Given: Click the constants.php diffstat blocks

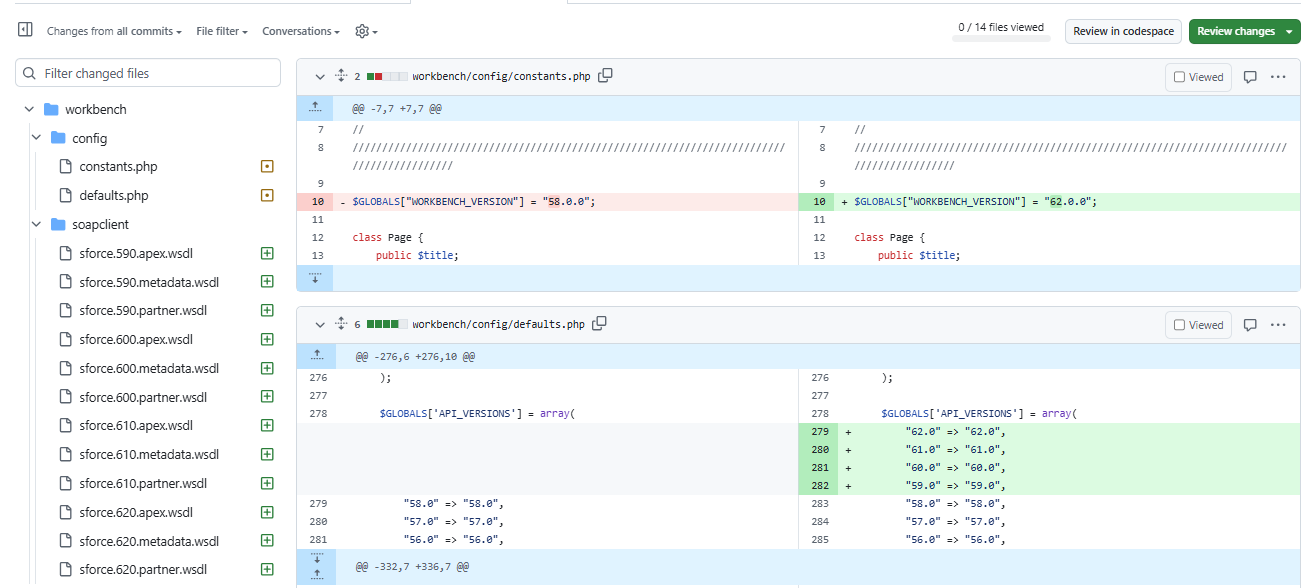Looking at the screenshot, I should click(x=387, y=76).
